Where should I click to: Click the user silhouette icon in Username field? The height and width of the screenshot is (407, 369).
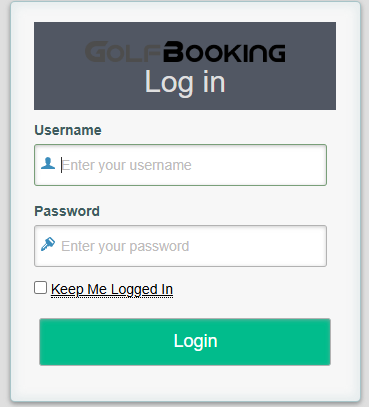tap(48, 163)
